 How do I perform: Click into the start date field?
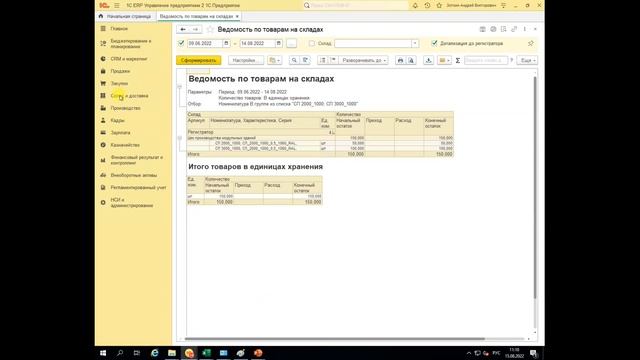(x=204, y=43)
